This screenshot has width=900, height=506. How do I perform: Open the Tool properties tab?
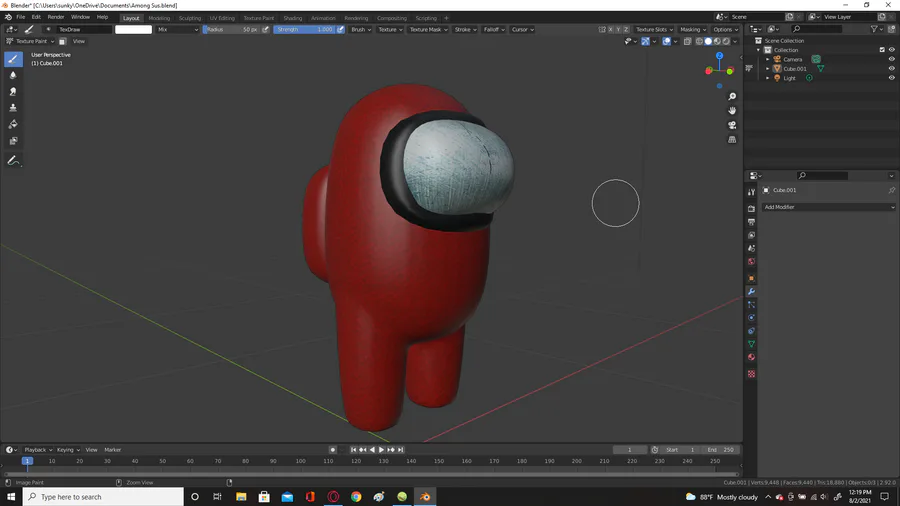coord(751,192)
